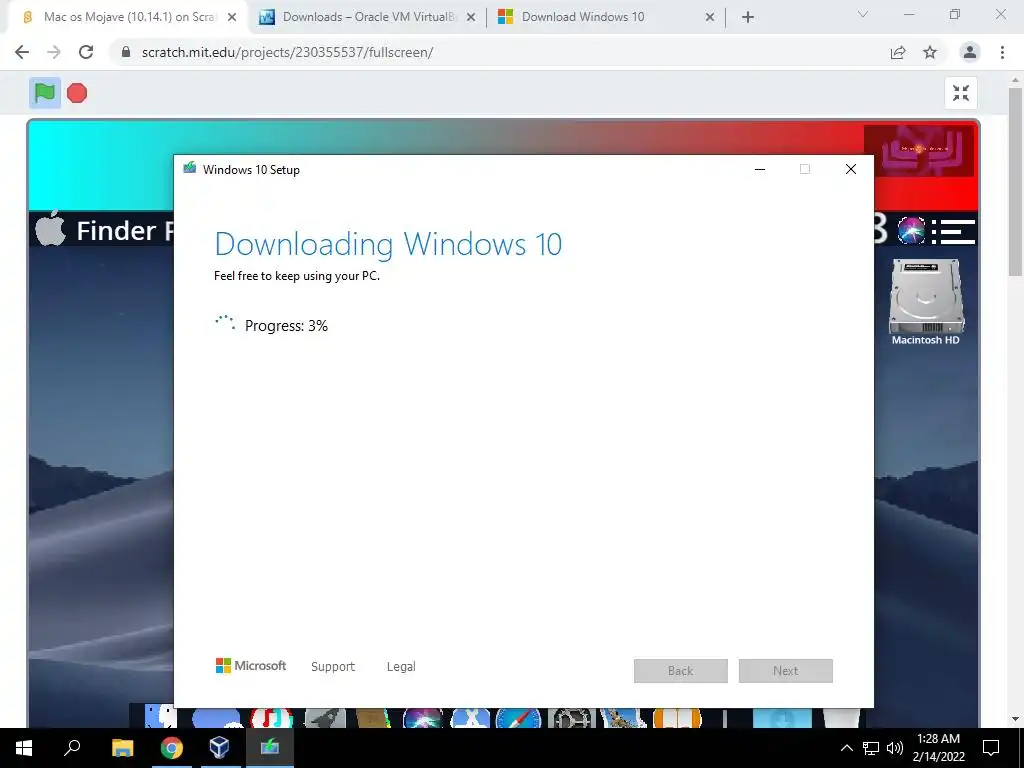The height and width of the screenshot is (768, 1024).
Task: Click the App Store icon in dock
Action: click(x=471, y=718)
